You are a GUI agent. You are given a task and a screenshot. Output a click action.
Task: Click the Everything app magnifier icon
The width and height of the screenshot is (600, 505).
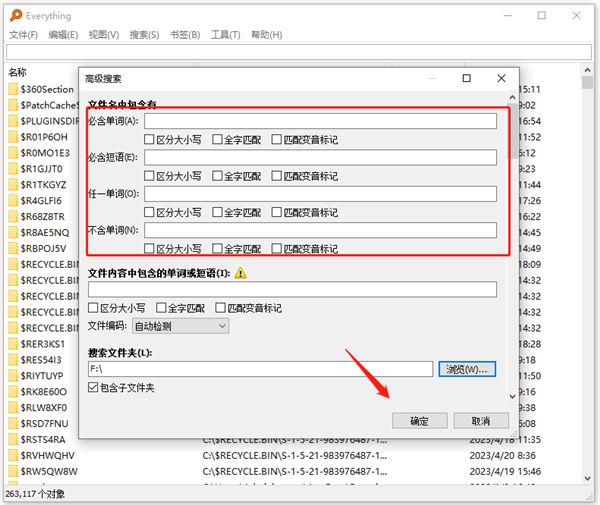[16, 15]
